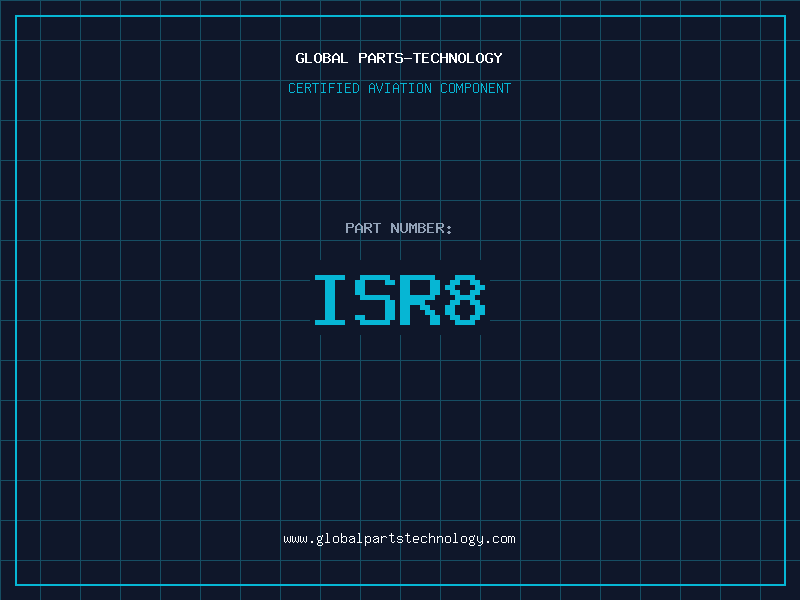Open the www.globalpartstechnology.com link
This screenshot has width=800, height=600.
click(x=399, y=538)
